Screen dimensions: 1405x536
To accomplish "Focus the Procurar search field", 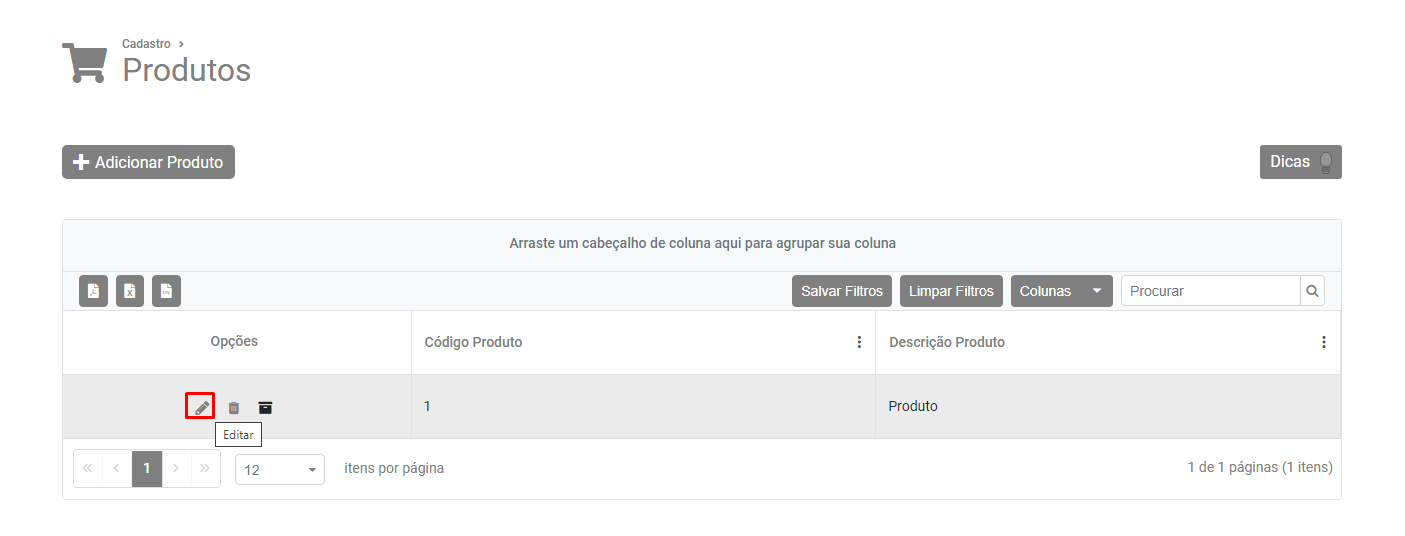I will click(x=1210, y=291).
